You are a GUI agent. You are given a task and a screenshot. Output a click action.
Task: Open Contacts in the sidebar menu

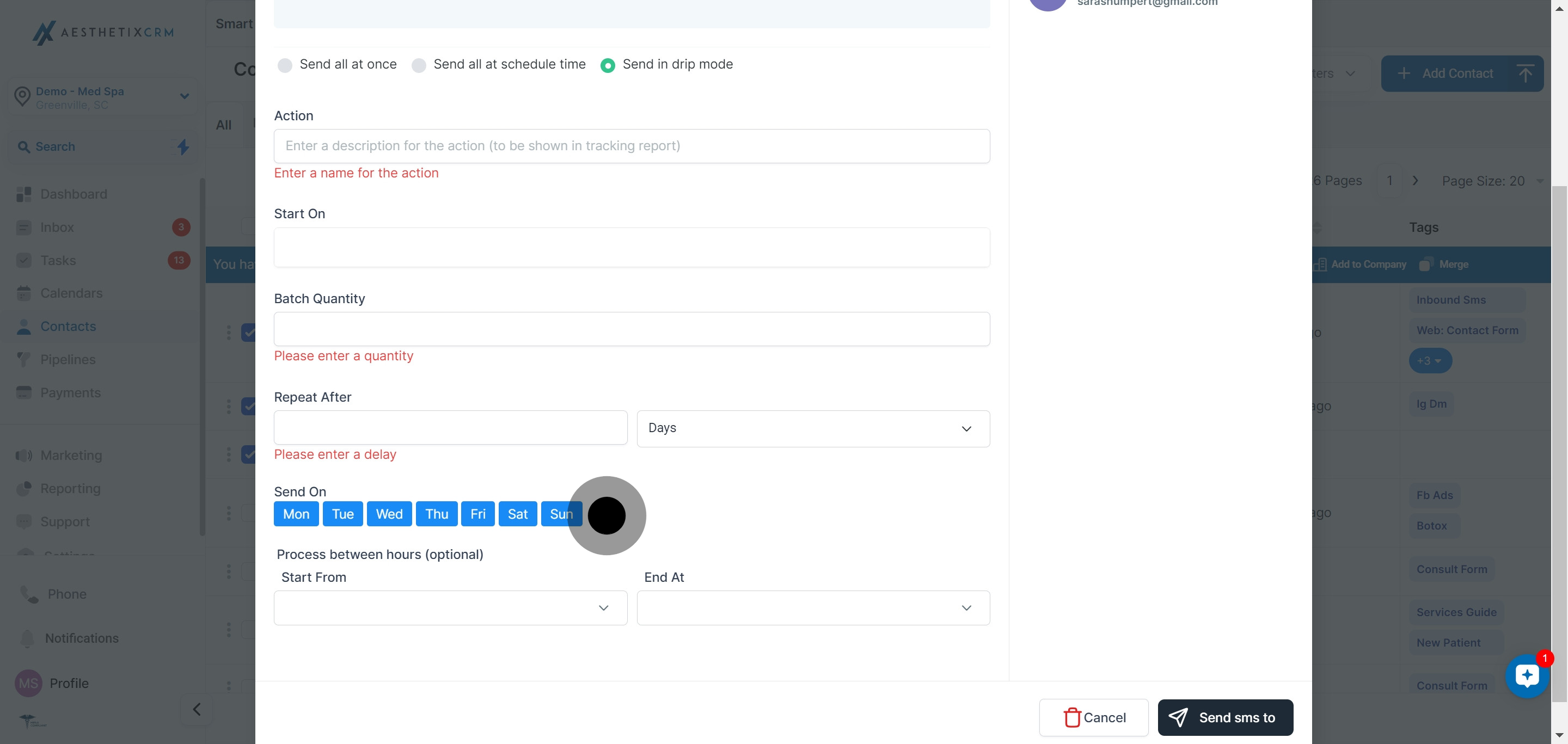68,327
